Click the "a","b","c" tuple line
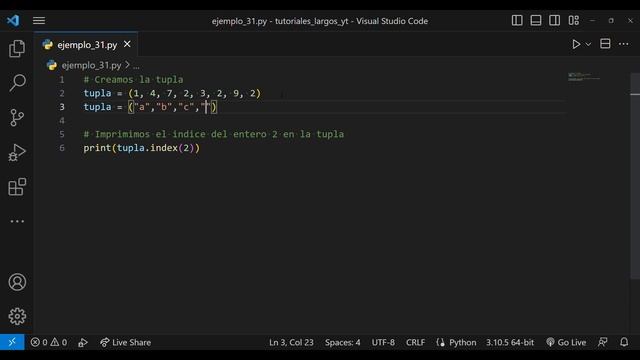The height and width of the screenshot is (360, 640). pyautogui.click(x=150, y=107)
